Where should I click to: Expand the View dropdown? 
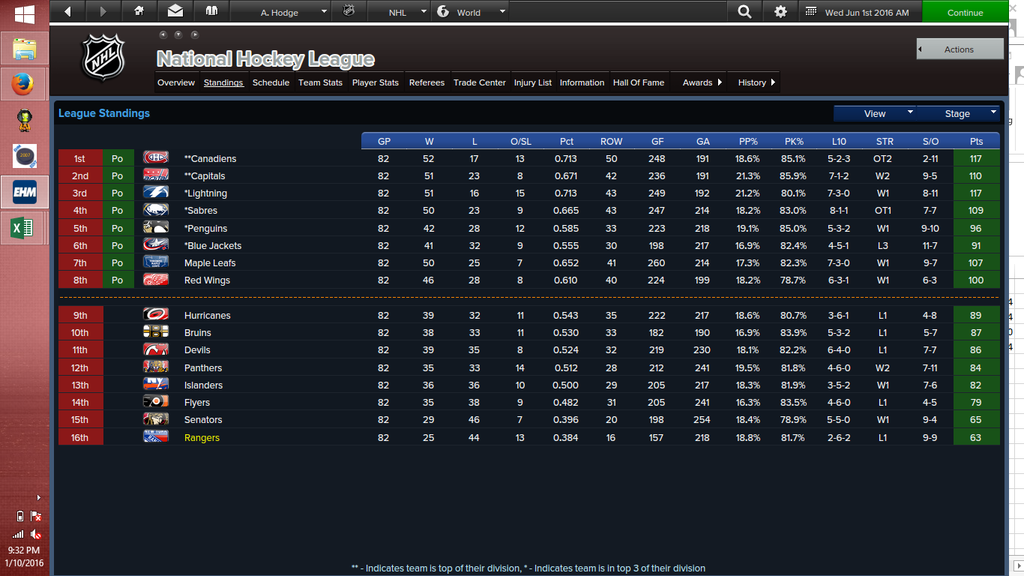pos(875,114)
